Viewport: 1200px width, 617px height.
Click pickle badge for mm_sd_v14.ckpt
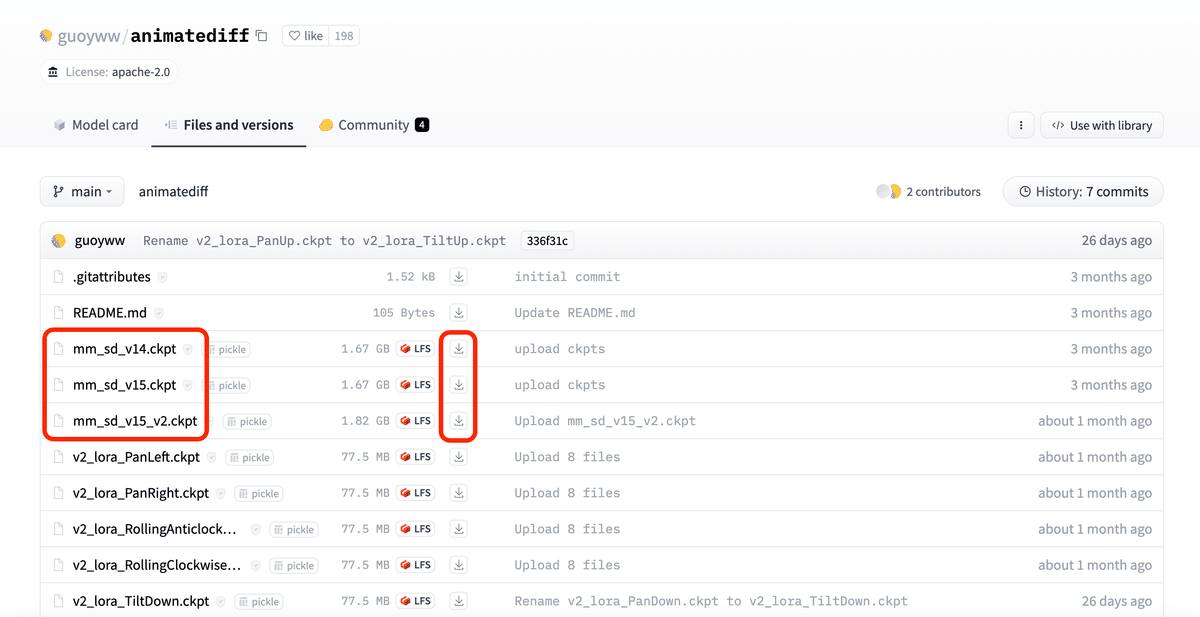[226, 350]
